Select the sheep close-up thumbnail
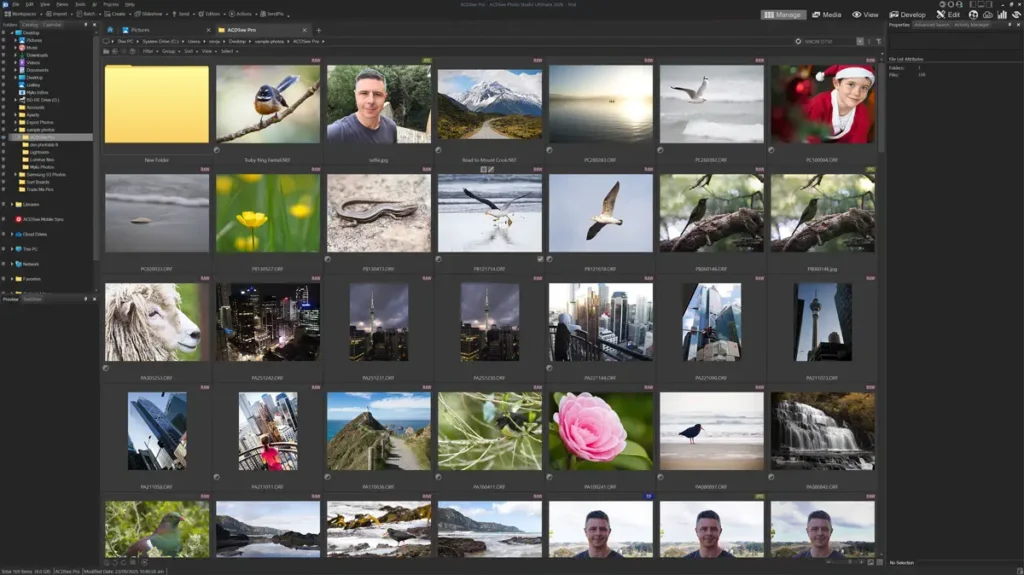 (157, 321)
